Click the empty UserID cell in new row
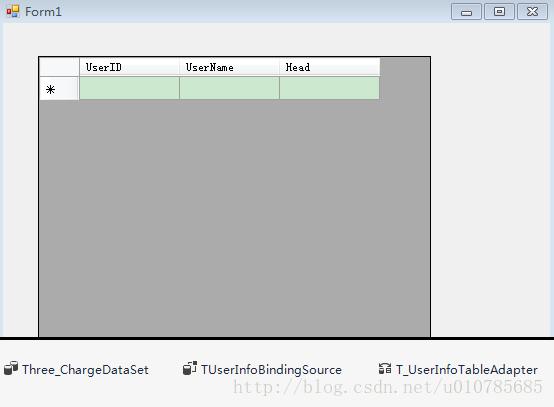 tap(129, 88)
